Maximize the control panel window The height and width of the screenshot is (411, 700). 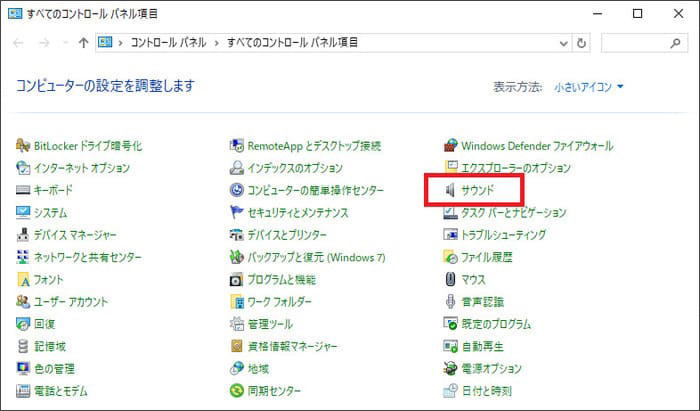638,14
